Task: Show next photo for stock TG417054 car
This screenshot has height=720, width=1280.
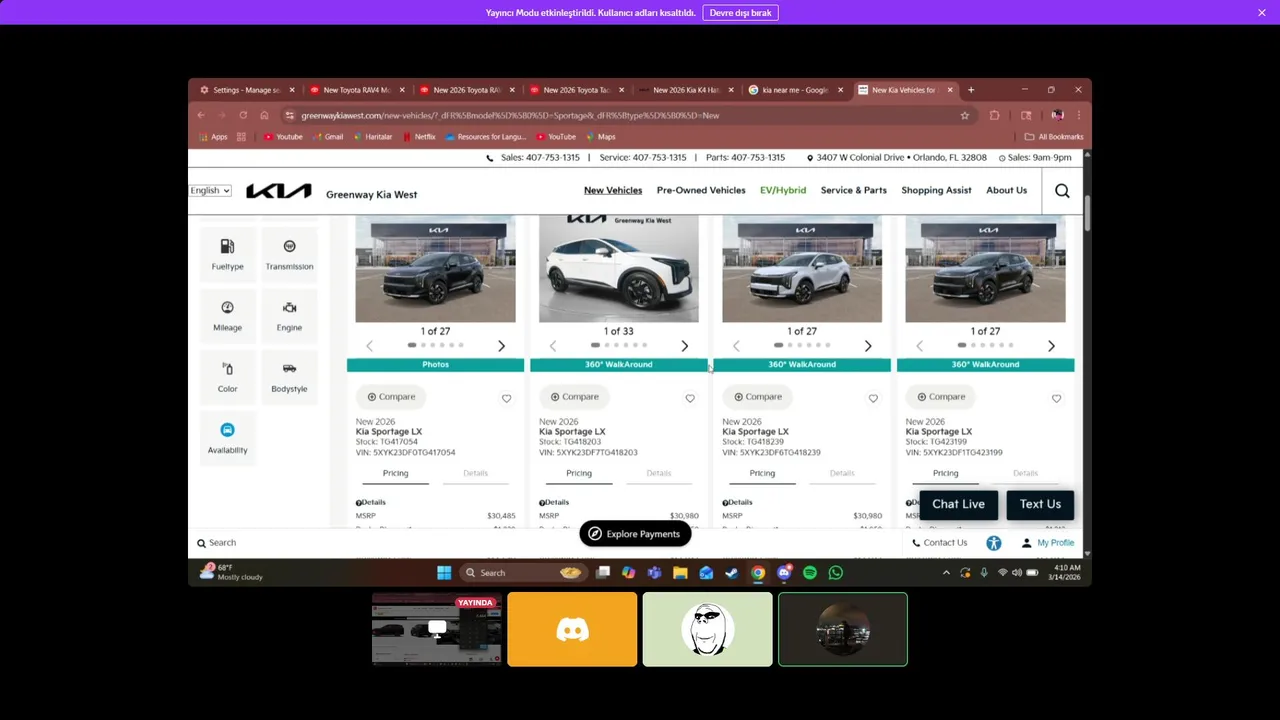Action: coord(502,346)
